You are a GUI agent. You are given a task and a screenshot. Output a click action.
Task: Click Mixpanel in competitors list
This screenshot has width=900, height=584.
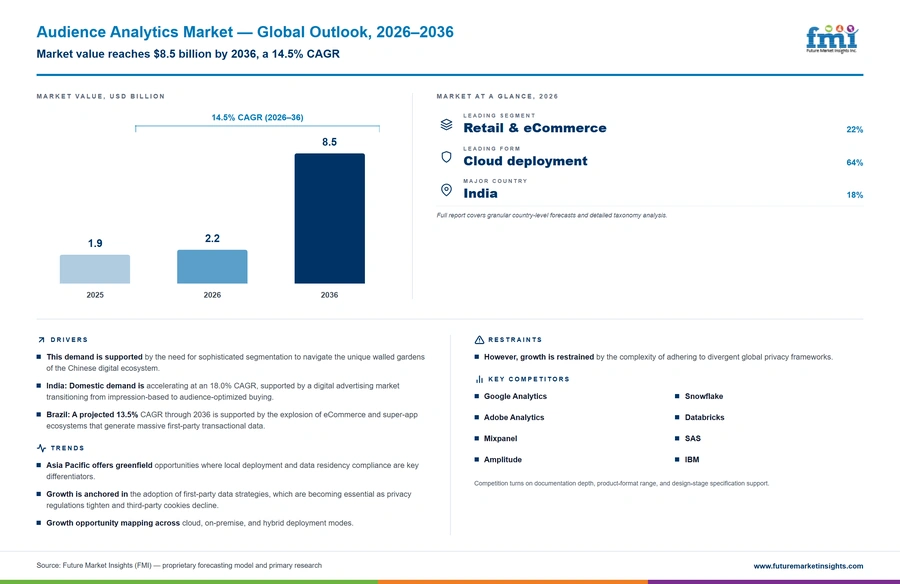[x=500, y=439]
